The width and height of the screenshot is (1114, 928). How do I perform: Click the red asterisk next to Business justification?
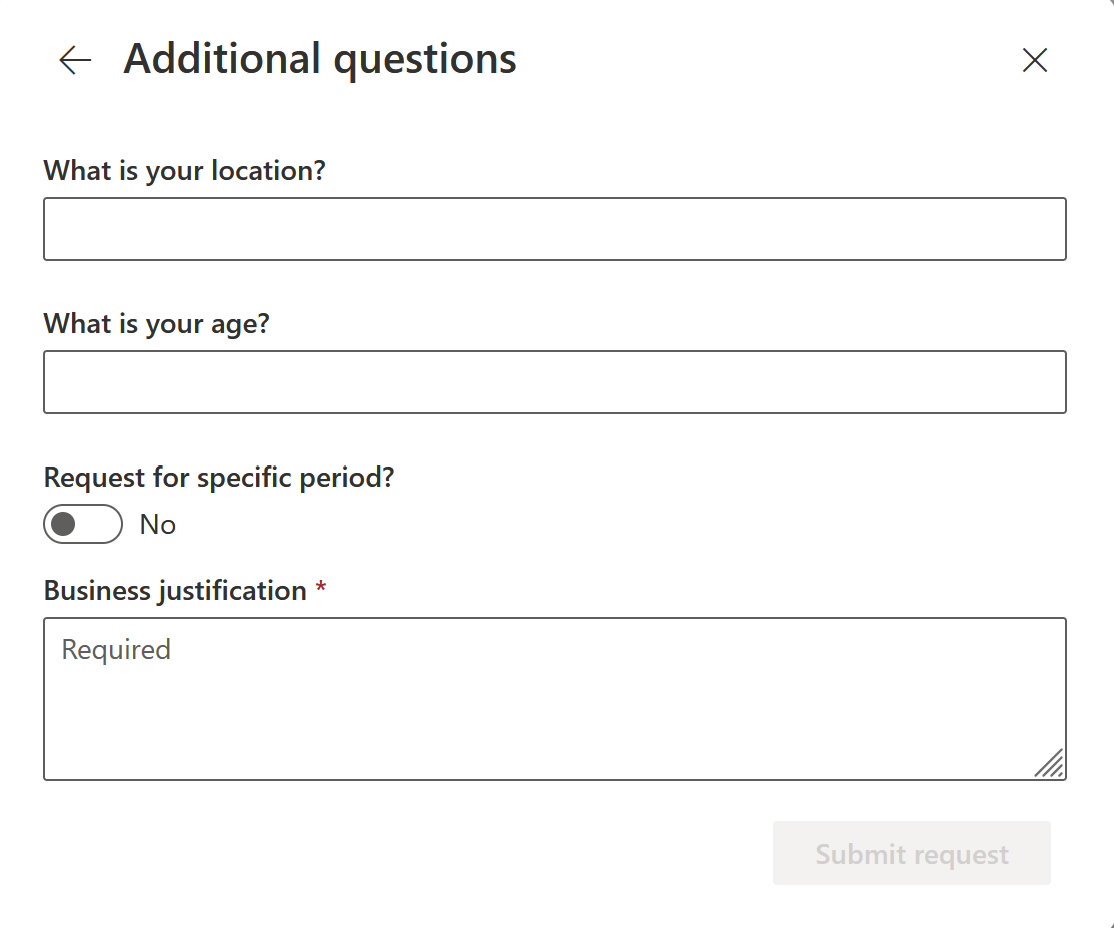319,590
